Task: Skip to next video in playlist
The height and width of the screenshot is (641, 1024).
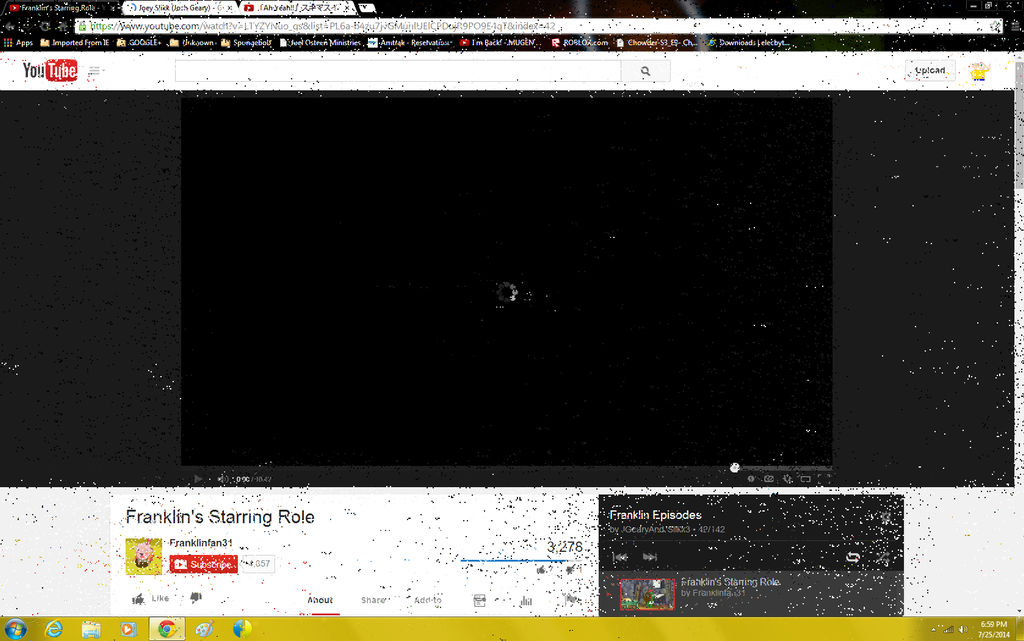Action: 650,557
